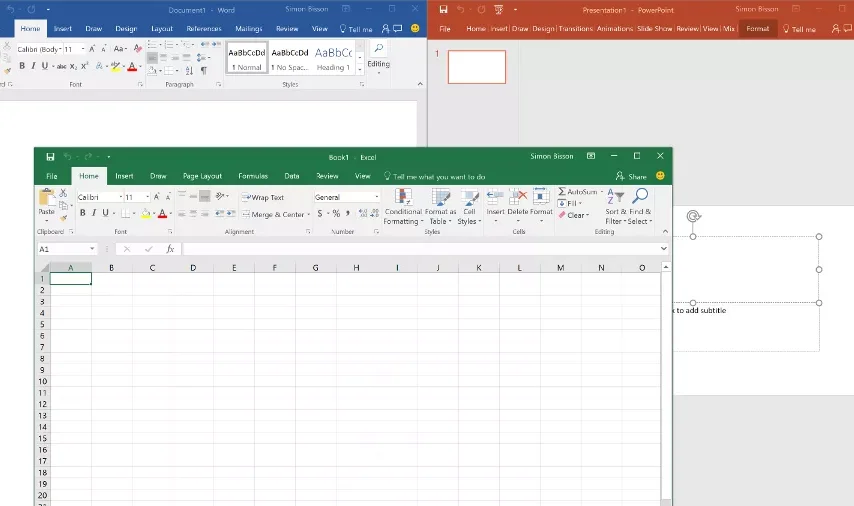The width and height of the screenshot is (854, 506).
Task: Open the Excel File tab
Action: click(52, 176)
